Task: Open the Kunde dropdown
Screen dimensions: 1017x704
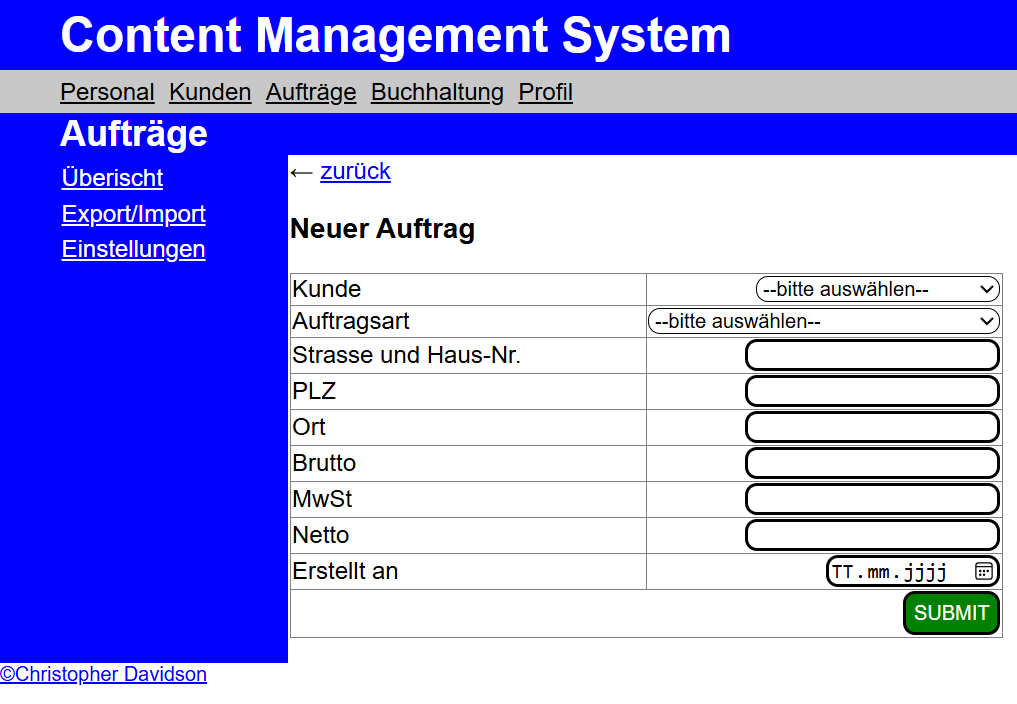Action: point(877,289)
